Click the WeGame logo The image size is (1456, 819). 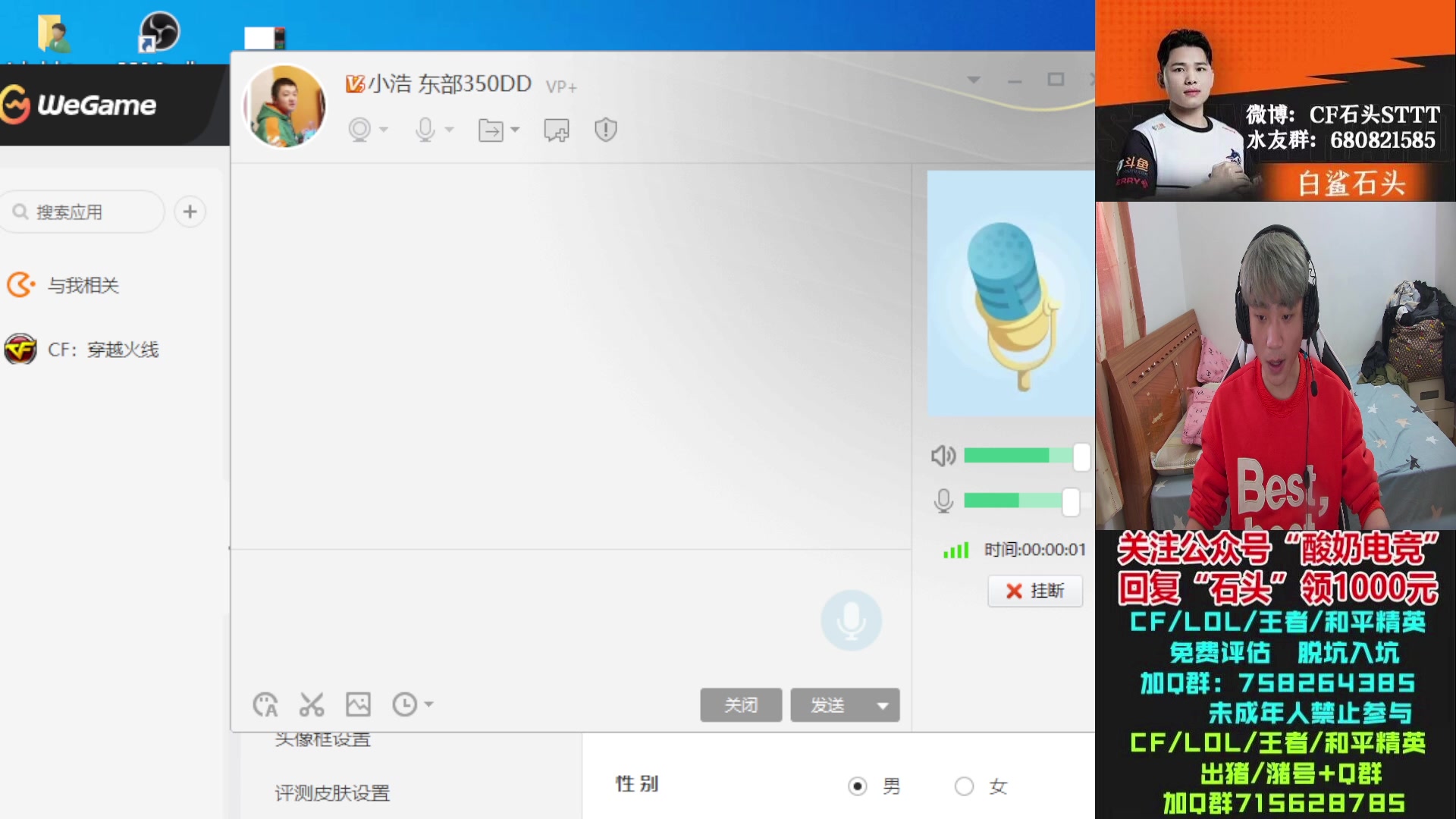(x=79, y=105)
